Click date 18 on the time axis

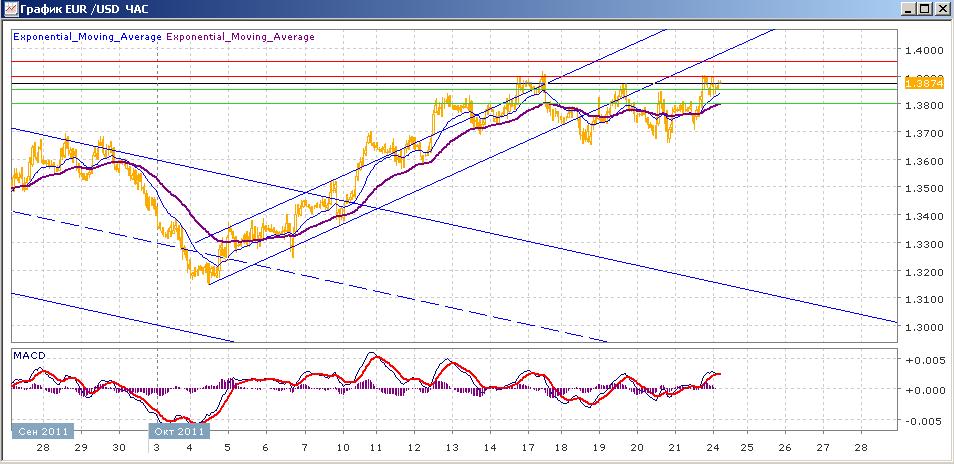click(560, 448)
